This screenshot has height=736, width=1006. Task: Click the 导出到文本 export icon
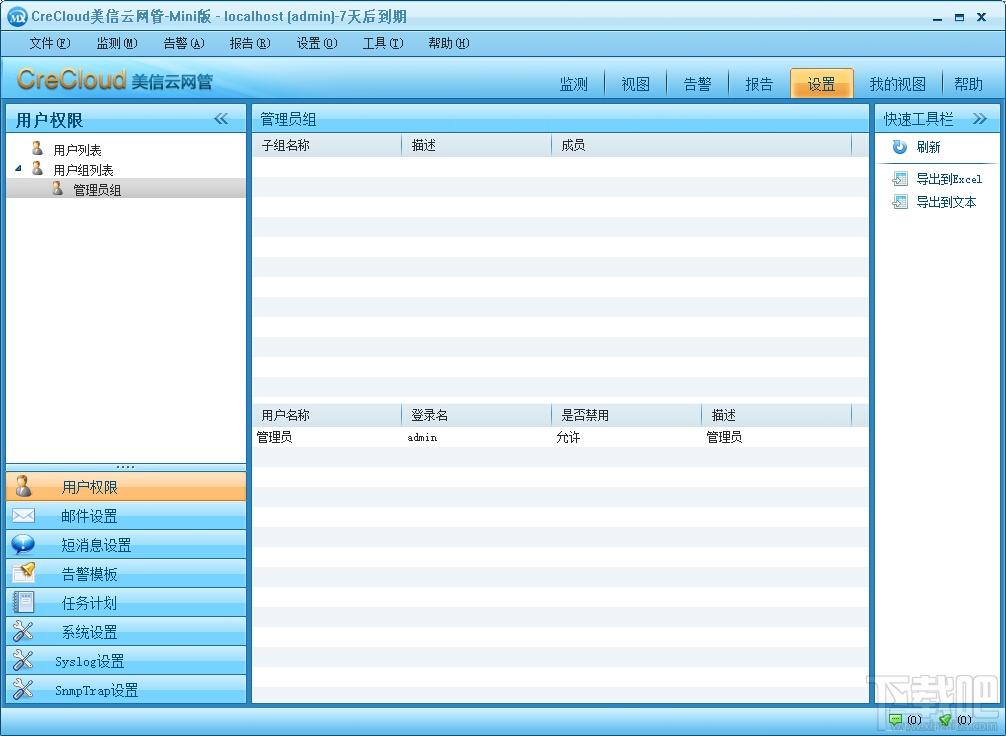pyautogui.click(x=899, y=202)
